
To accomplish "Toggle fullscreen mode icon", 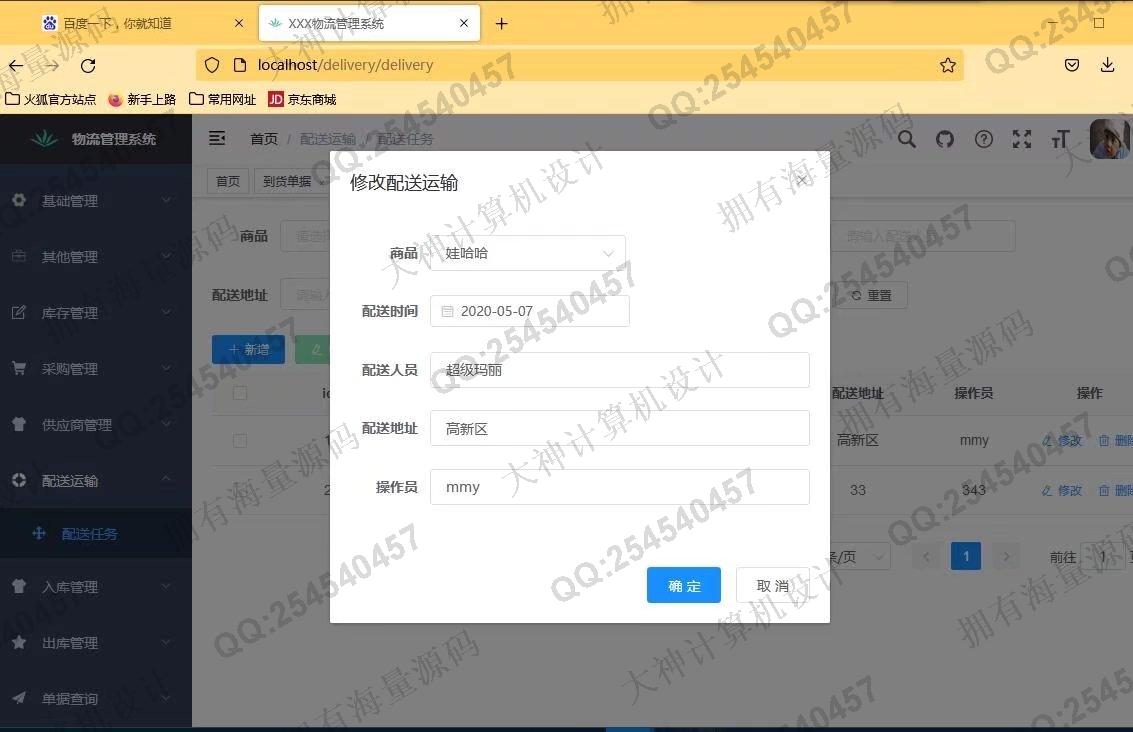I will [x=1022, y=139].
